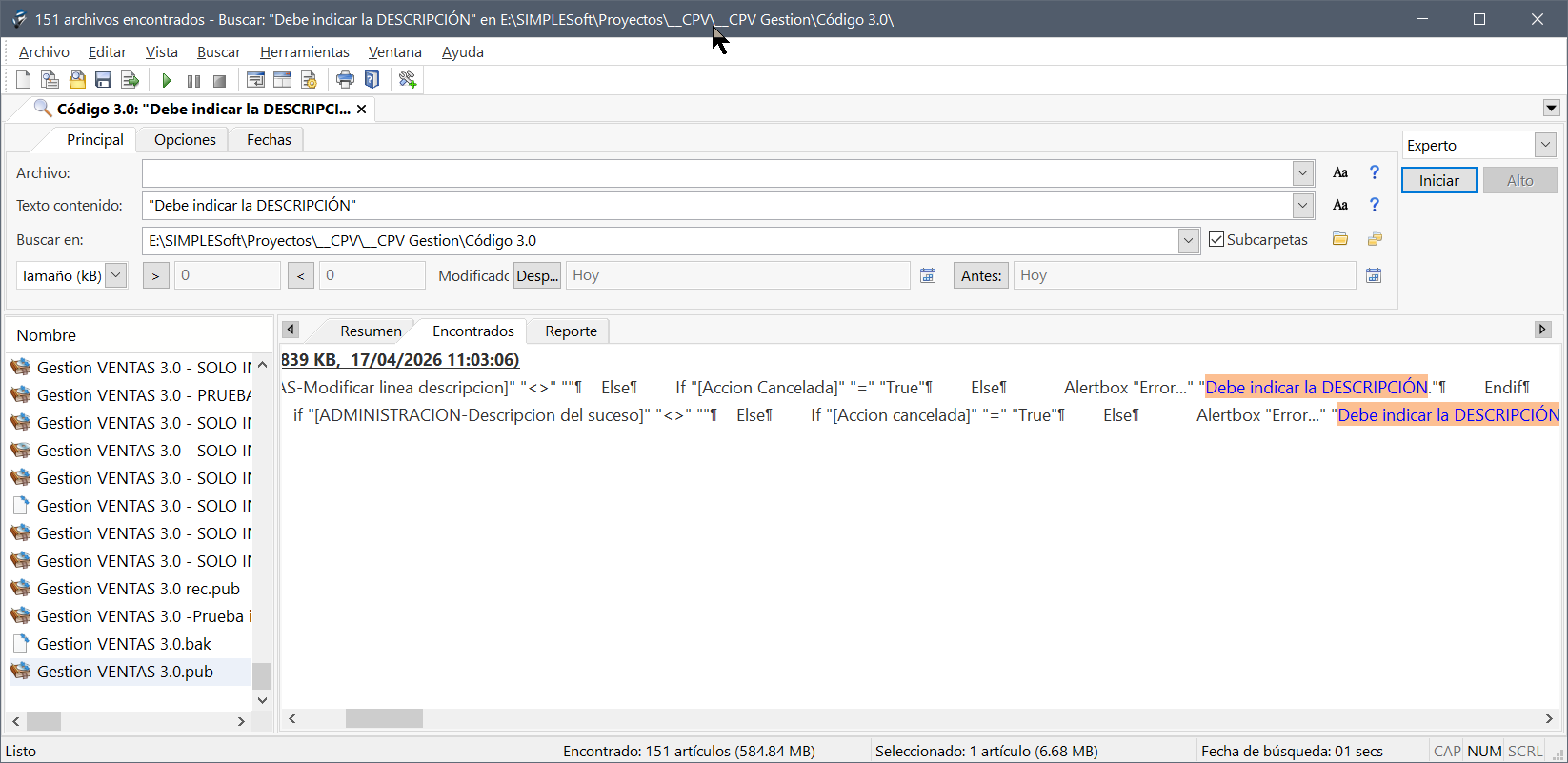1568x763 pixels.
Task: Pause the search using the toolbar pause icon
Action: (193, 80)
